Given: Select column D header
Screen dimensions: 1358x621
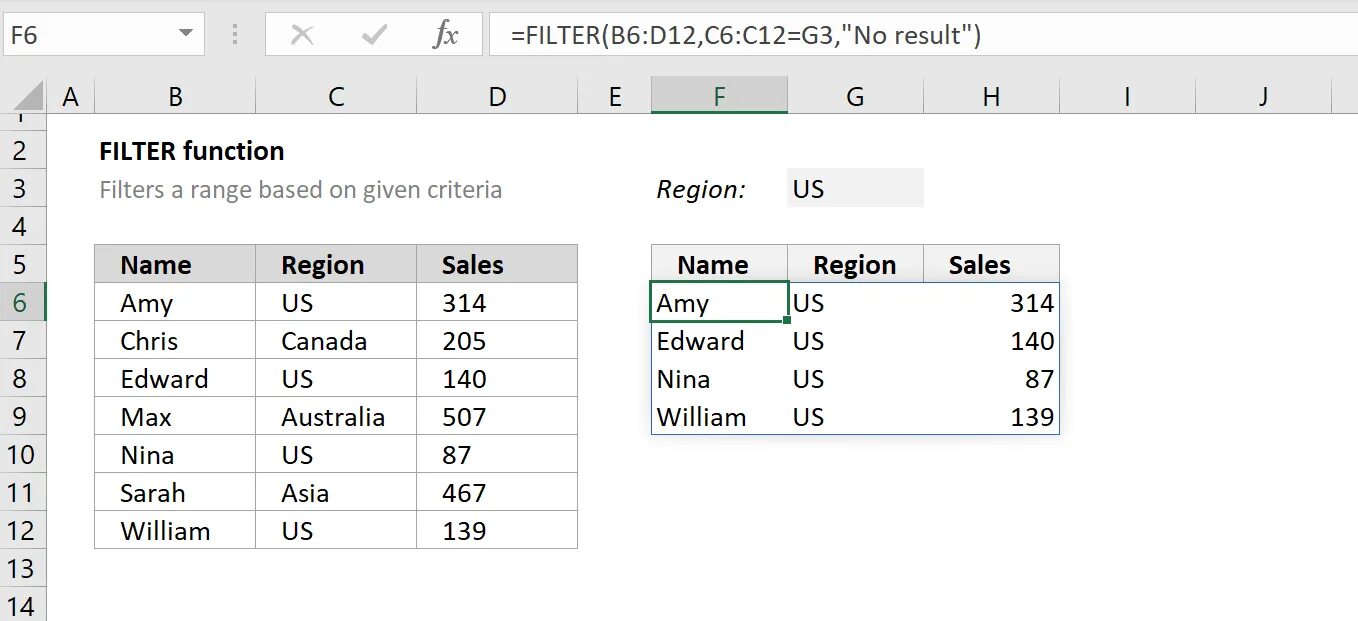Looking at the screenshot, I should pos(497,96).
